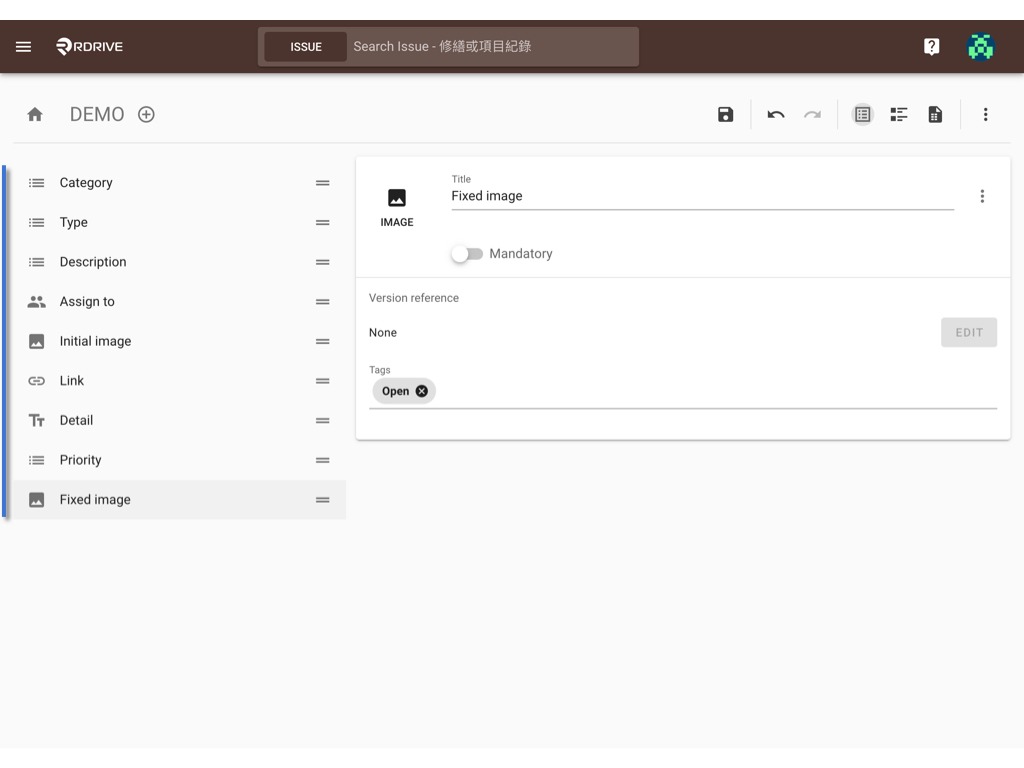The height and width of the screenshot is (768, 1024).
Task: Go to home via house icon
Action: click(x=35, y=115)
